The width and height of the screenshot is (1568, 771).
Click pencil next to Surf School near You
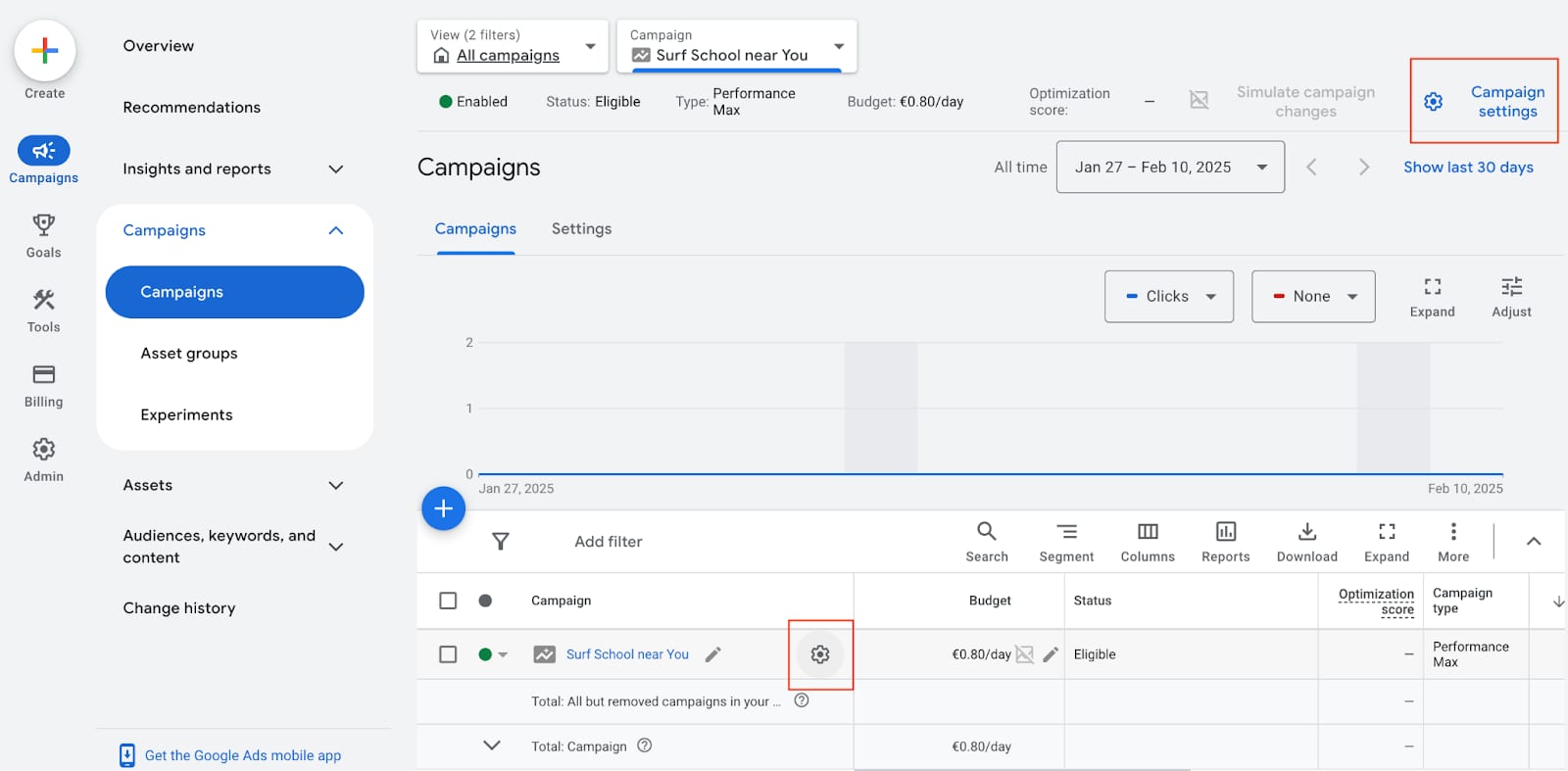point(713,654)
